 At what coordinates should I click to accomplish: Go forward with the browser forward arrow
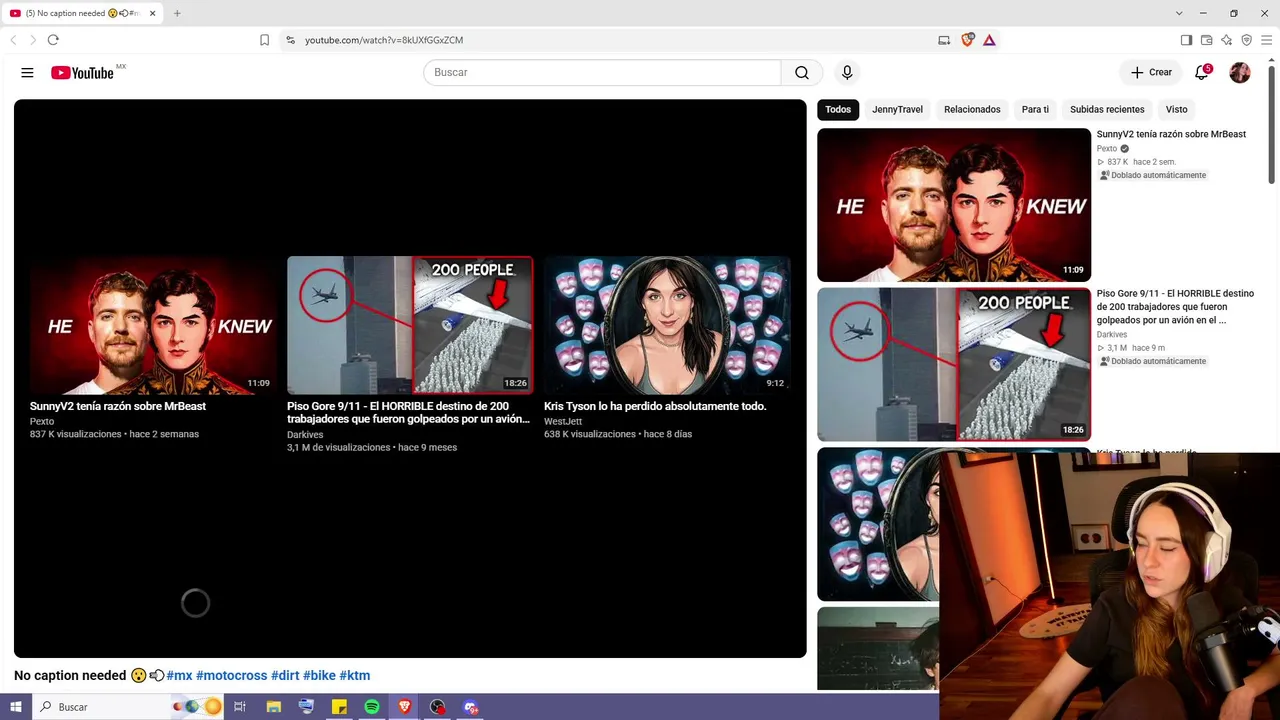(33, 40)
